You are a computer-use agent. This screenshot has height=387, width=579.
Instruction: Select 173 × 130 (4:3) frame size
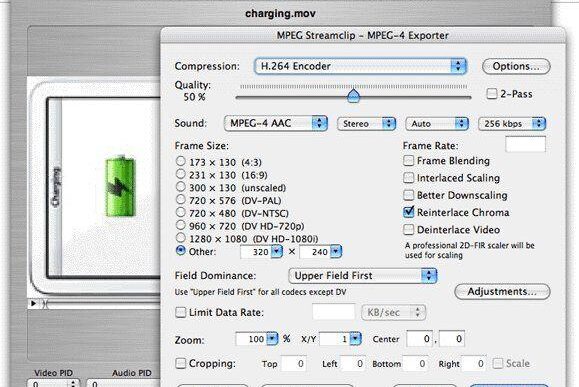180,161
